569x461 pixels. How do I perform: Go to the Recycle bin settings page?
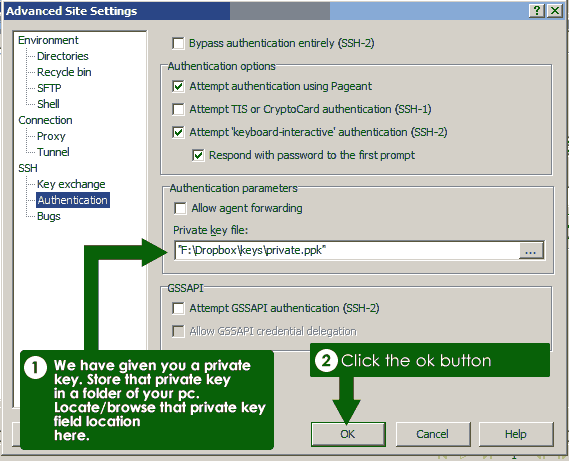coord(64,72)
